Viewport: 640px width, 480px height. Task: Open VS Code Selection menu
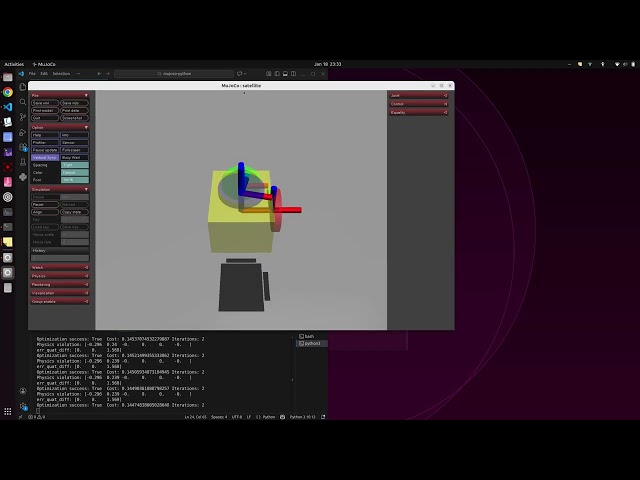click(61, 73)
